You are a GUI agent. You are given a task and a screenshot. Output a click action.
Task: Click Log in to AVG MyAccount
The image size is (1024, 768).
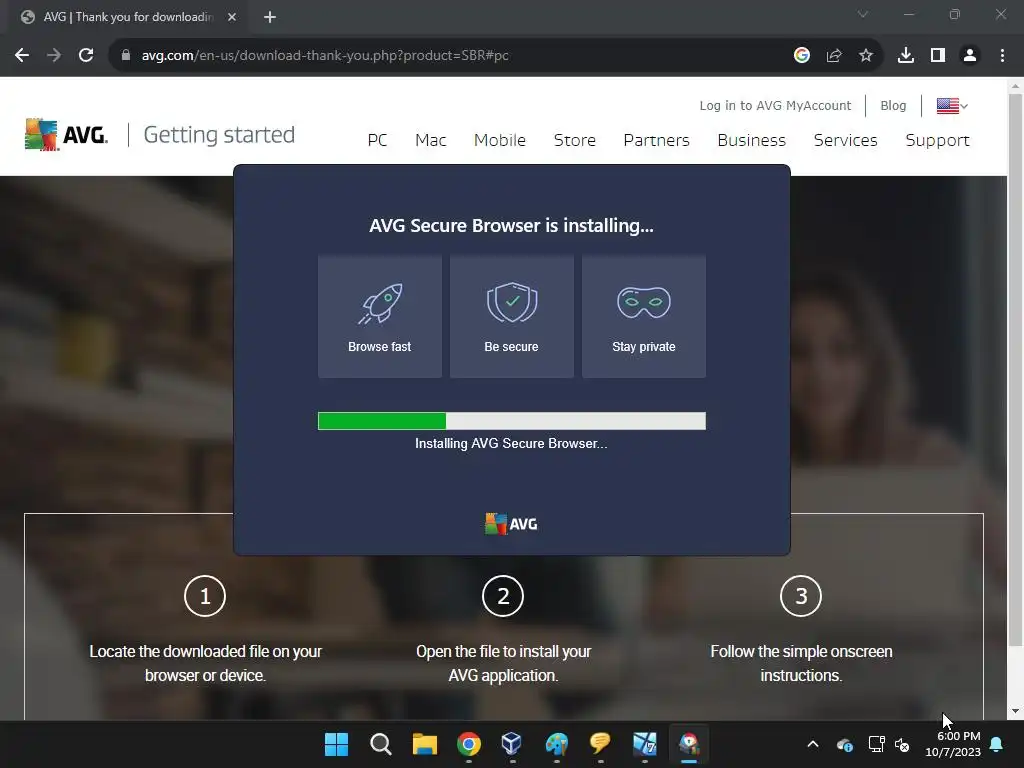[x=775, y=106]
